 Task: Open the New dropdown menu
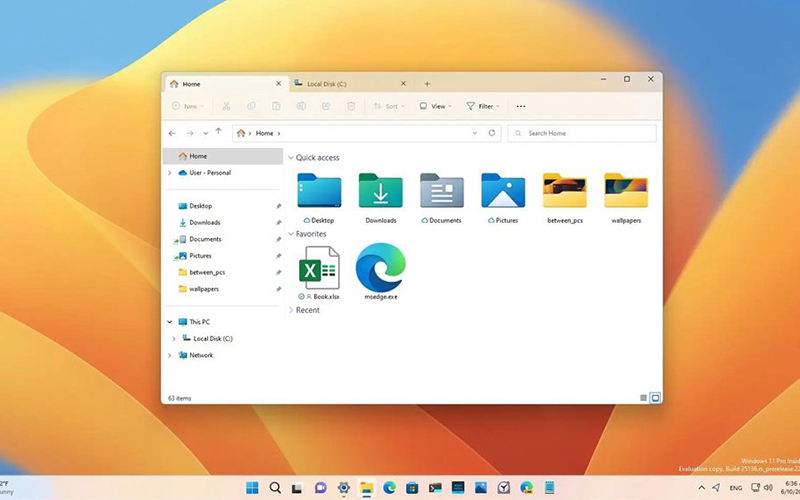tap(188, 106)
